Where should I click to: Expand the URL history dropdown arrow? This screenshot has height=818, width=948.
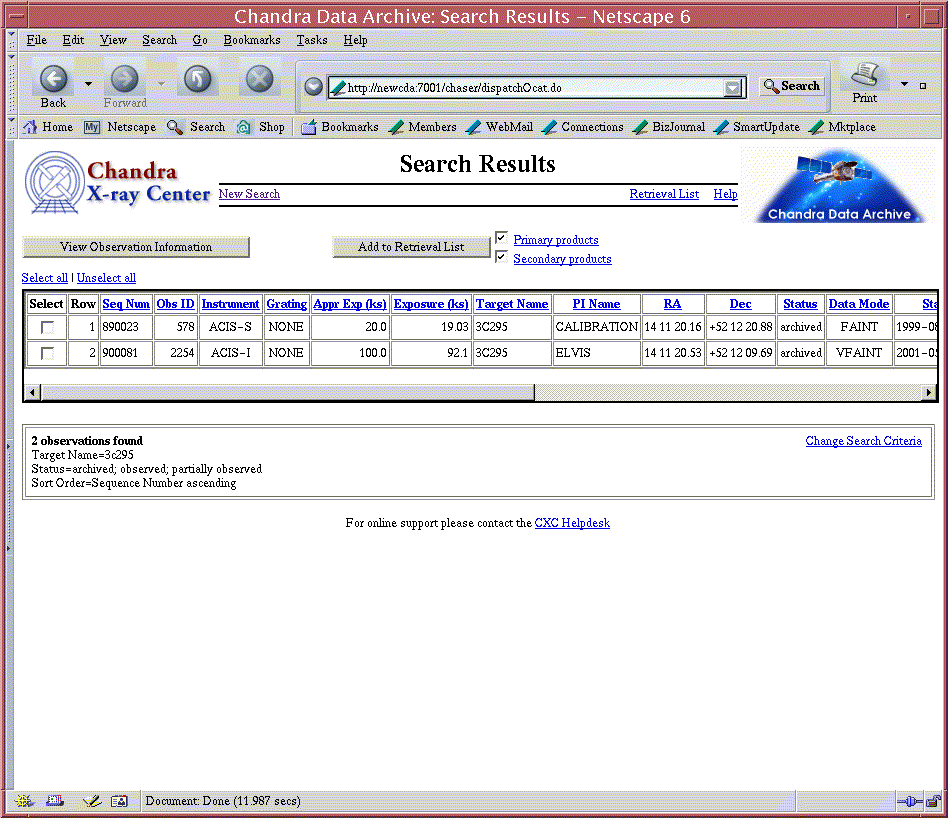[735, 88]
